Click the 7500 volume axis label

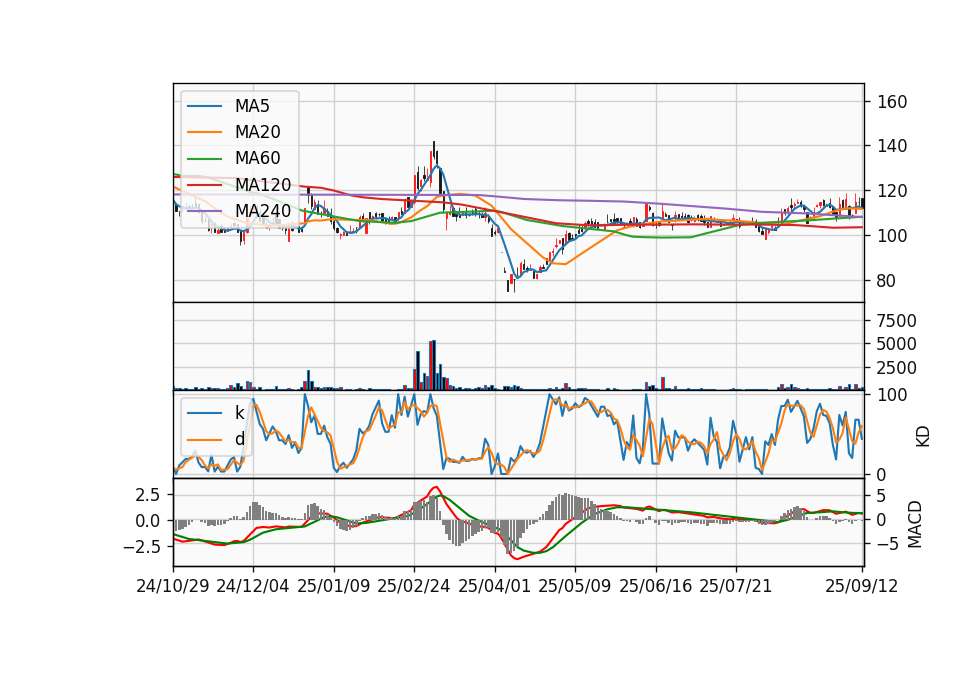tap(896, 321)
